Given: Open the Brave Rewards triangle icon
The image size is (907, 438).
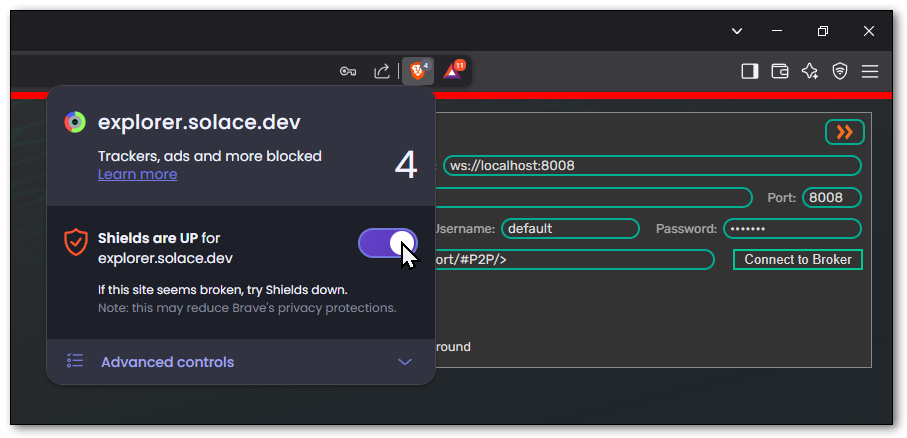Looking at the screenshot, I should click(454, 71).
